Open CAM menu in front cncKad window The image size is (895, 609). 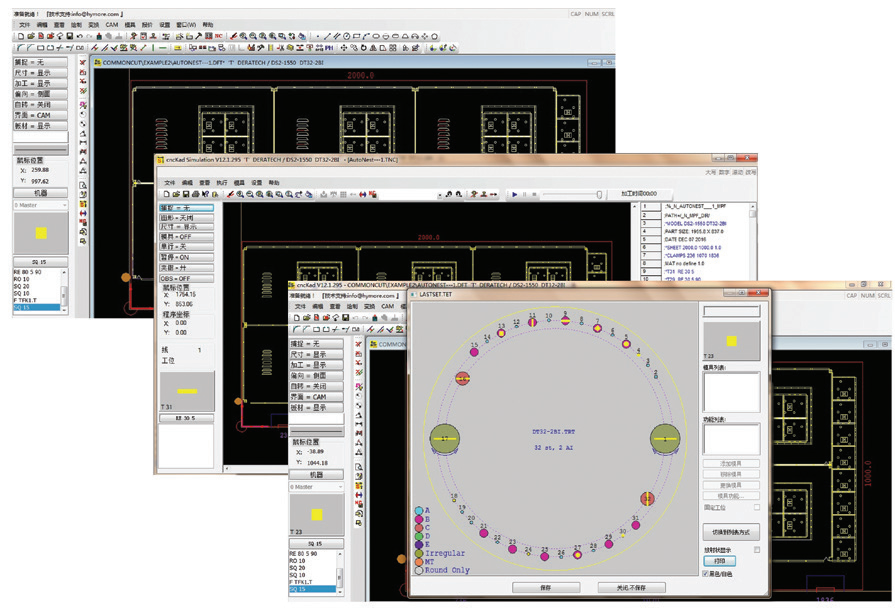point(388,306)
